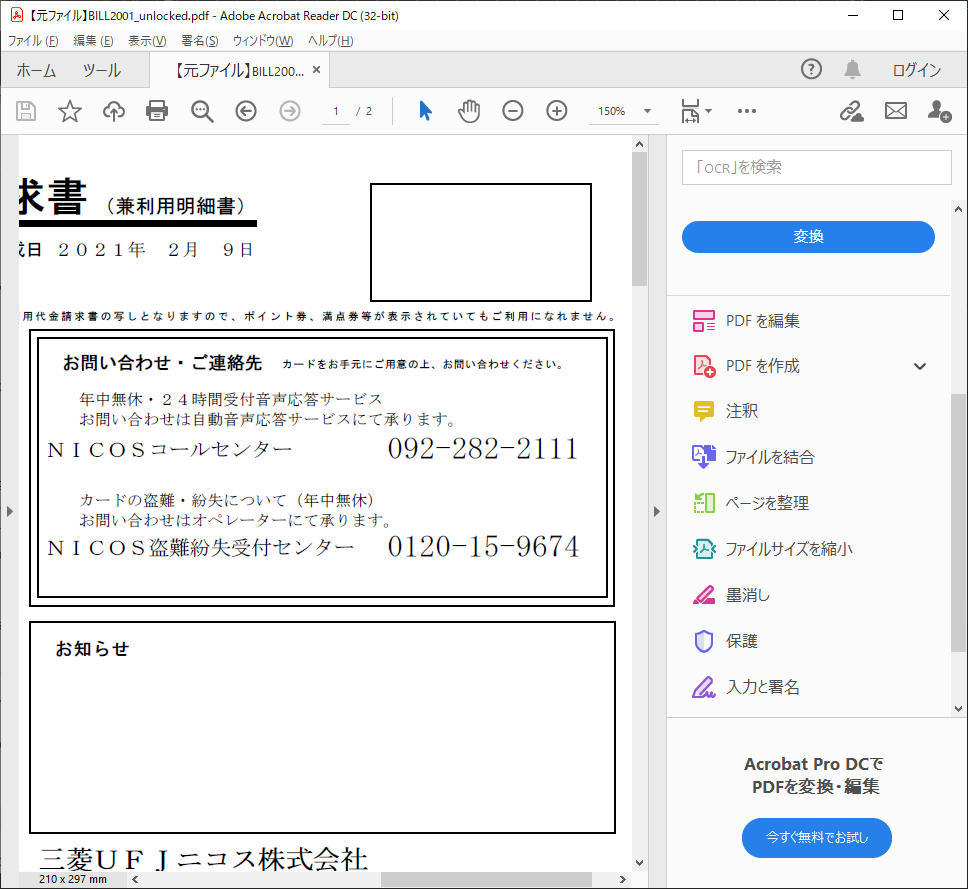
Task: Expand the left navigation pane arrow
Action: [9, 511]
